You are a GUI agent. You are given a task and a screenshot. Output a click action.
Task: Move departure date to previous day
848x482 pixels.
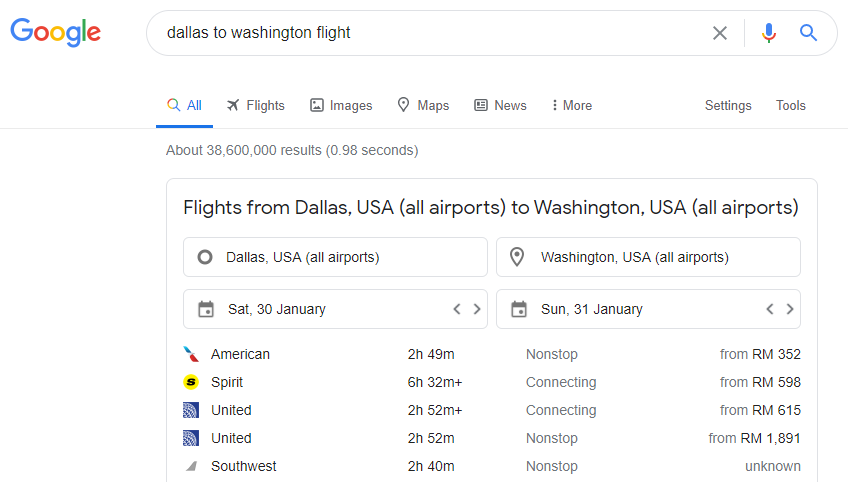(x=457, y=309)
